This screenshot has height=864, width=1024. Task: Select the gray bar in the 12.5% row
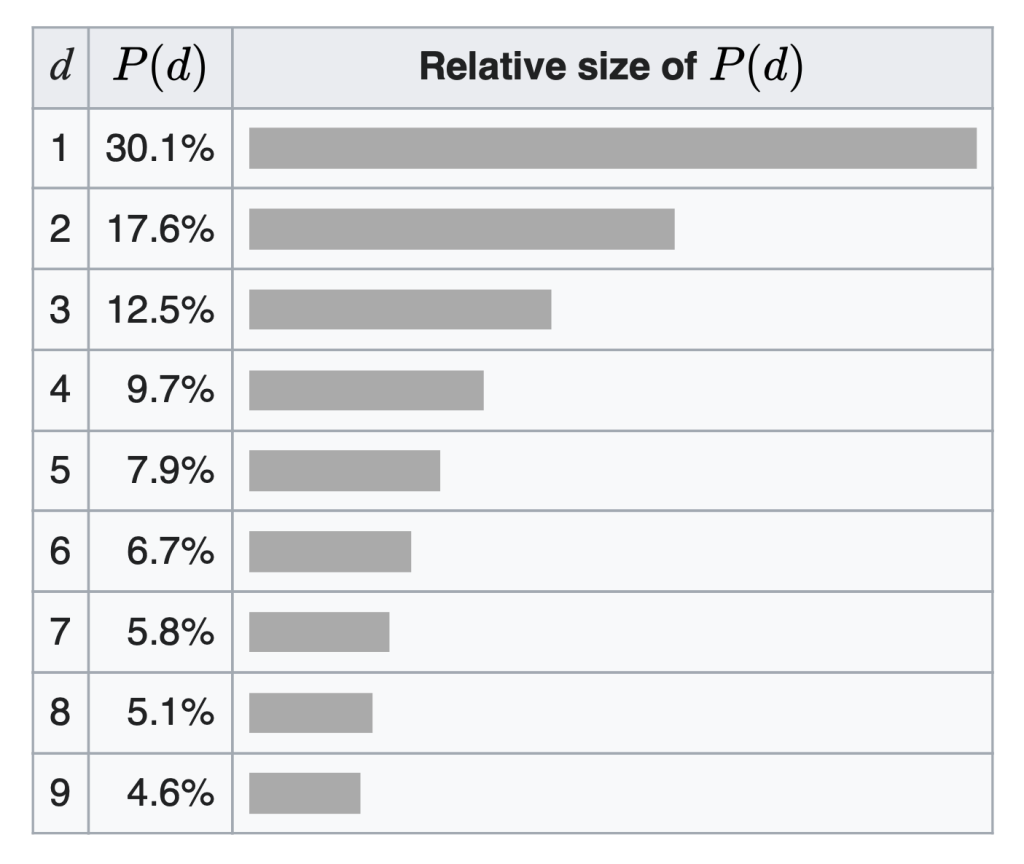pyautogui.click(x=400, y=310)
